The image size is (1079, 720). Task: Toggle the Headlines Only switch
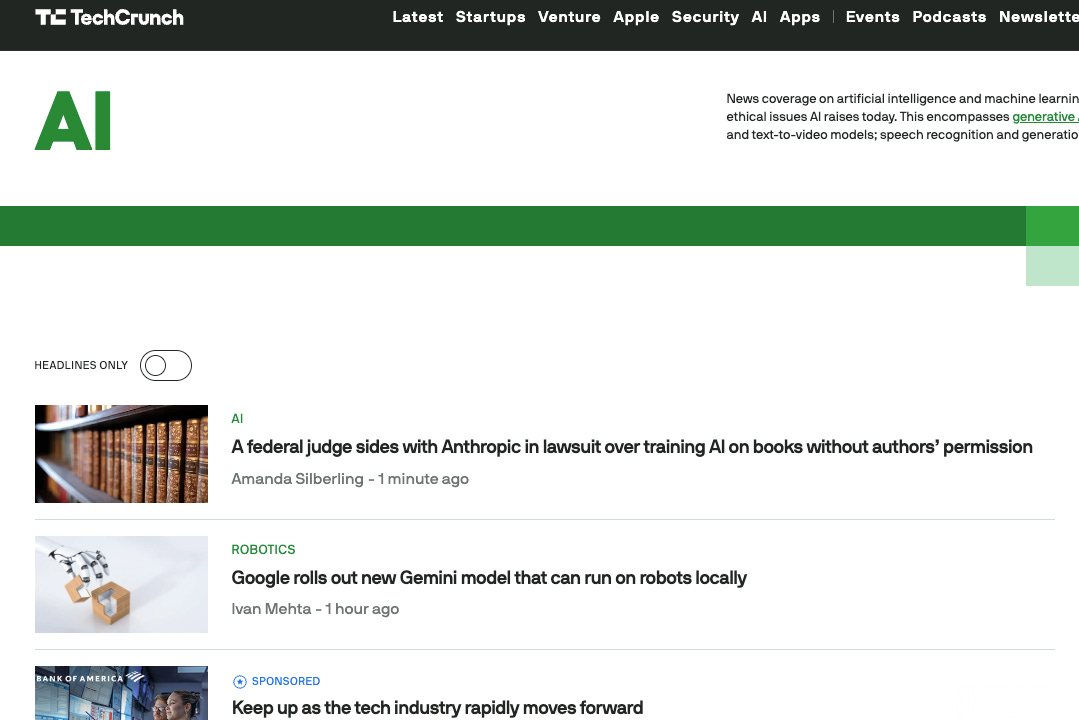pos(166,366)
